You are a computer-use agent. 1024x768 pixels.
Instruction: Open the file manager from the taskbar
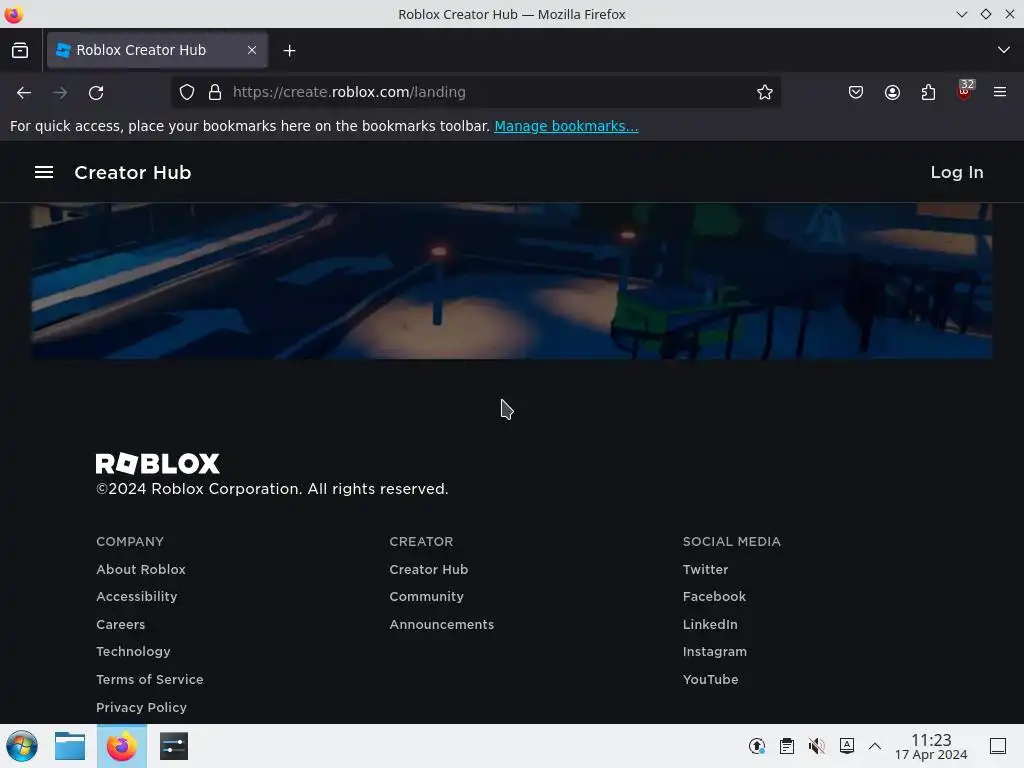tap(70, 746)
